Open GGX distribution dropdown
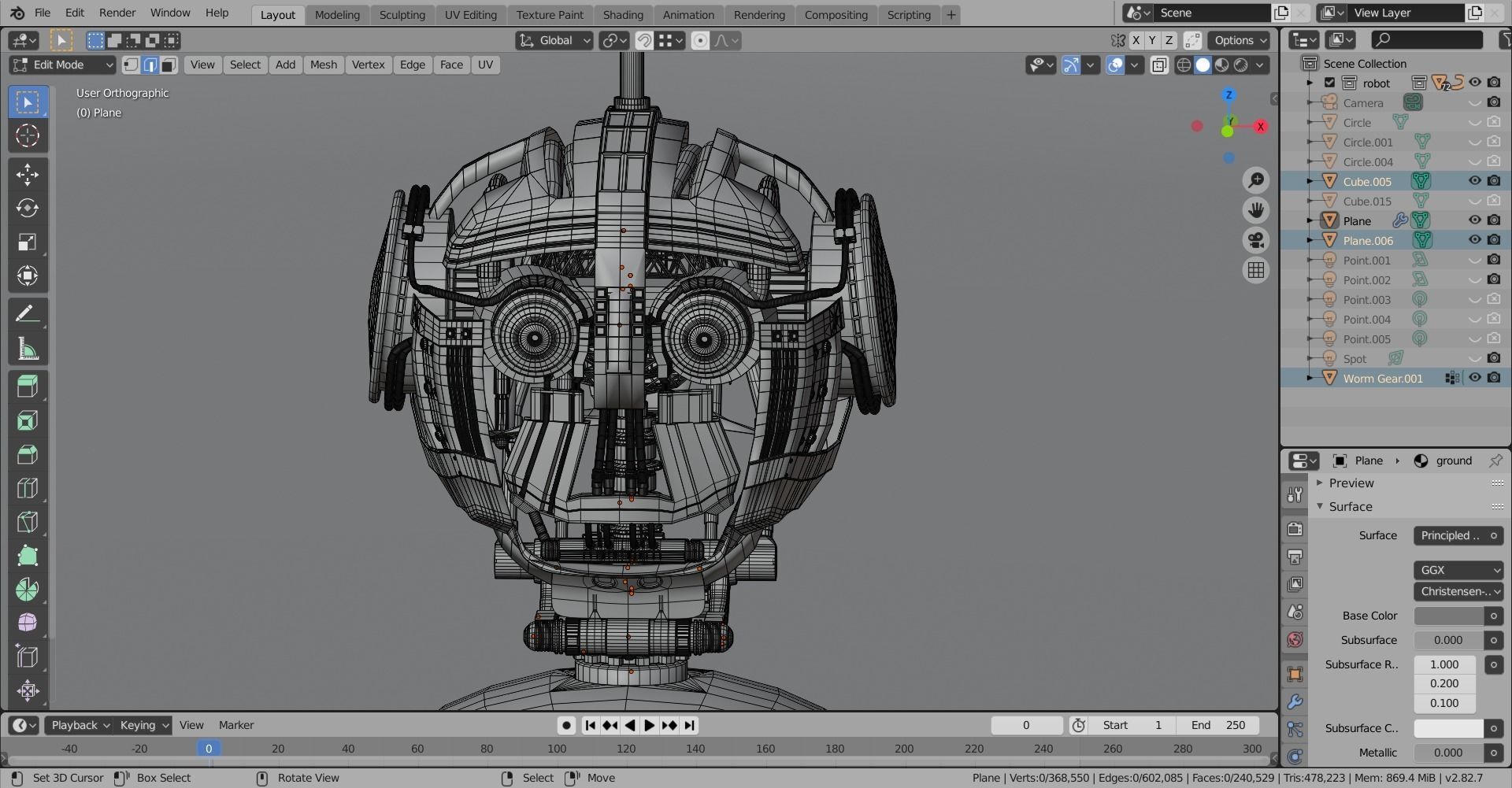Screen dimensions: 1512x788 [x=1458, y=570]
